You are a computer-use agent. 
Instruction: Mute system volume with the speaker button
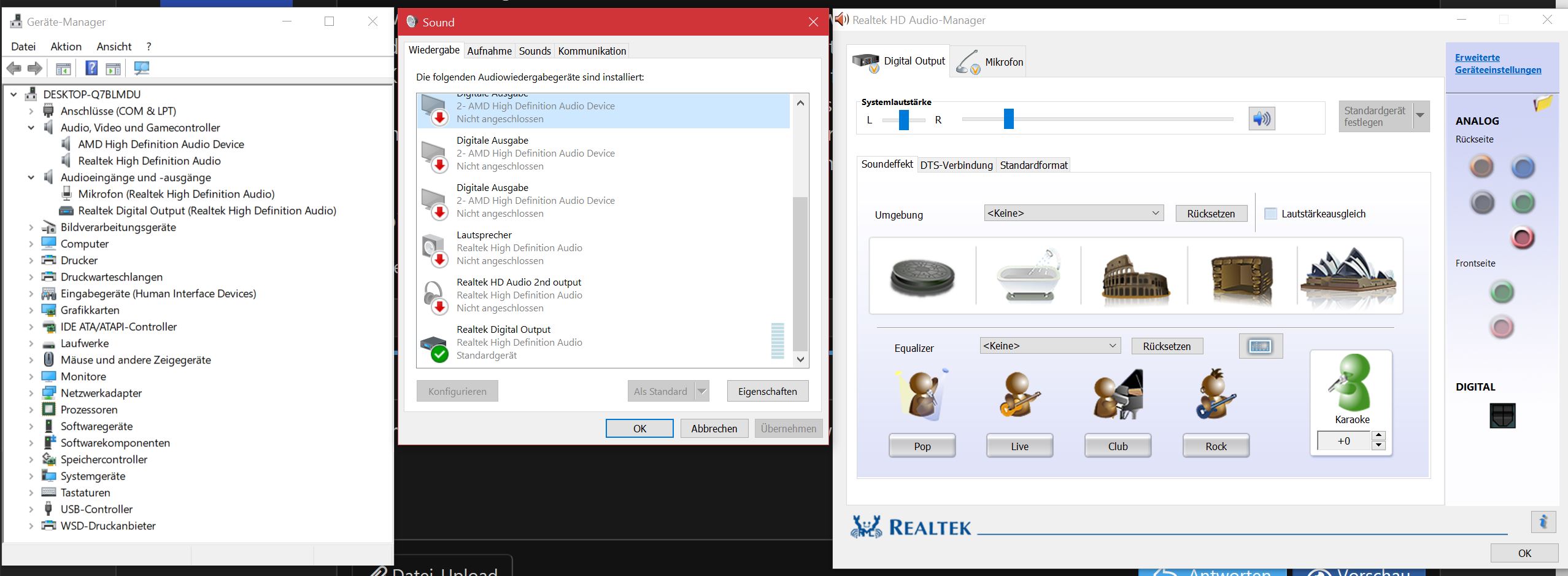(x=1262, y=119)
